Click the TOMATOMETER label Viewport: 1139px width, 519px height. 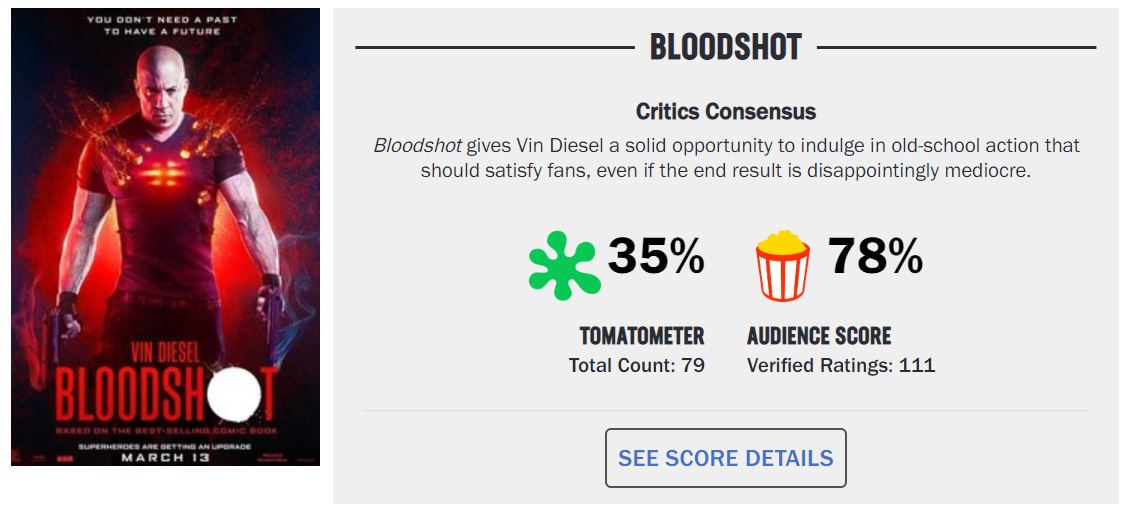tap(642, 336)
